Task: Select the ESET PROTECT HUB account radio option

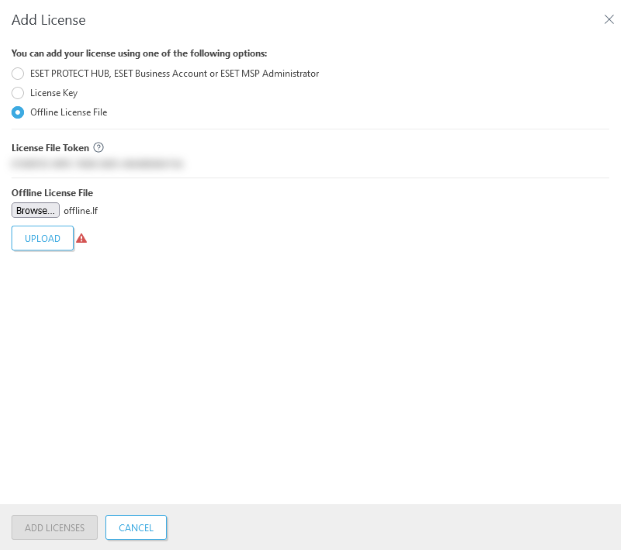Action: pos(17,74)
